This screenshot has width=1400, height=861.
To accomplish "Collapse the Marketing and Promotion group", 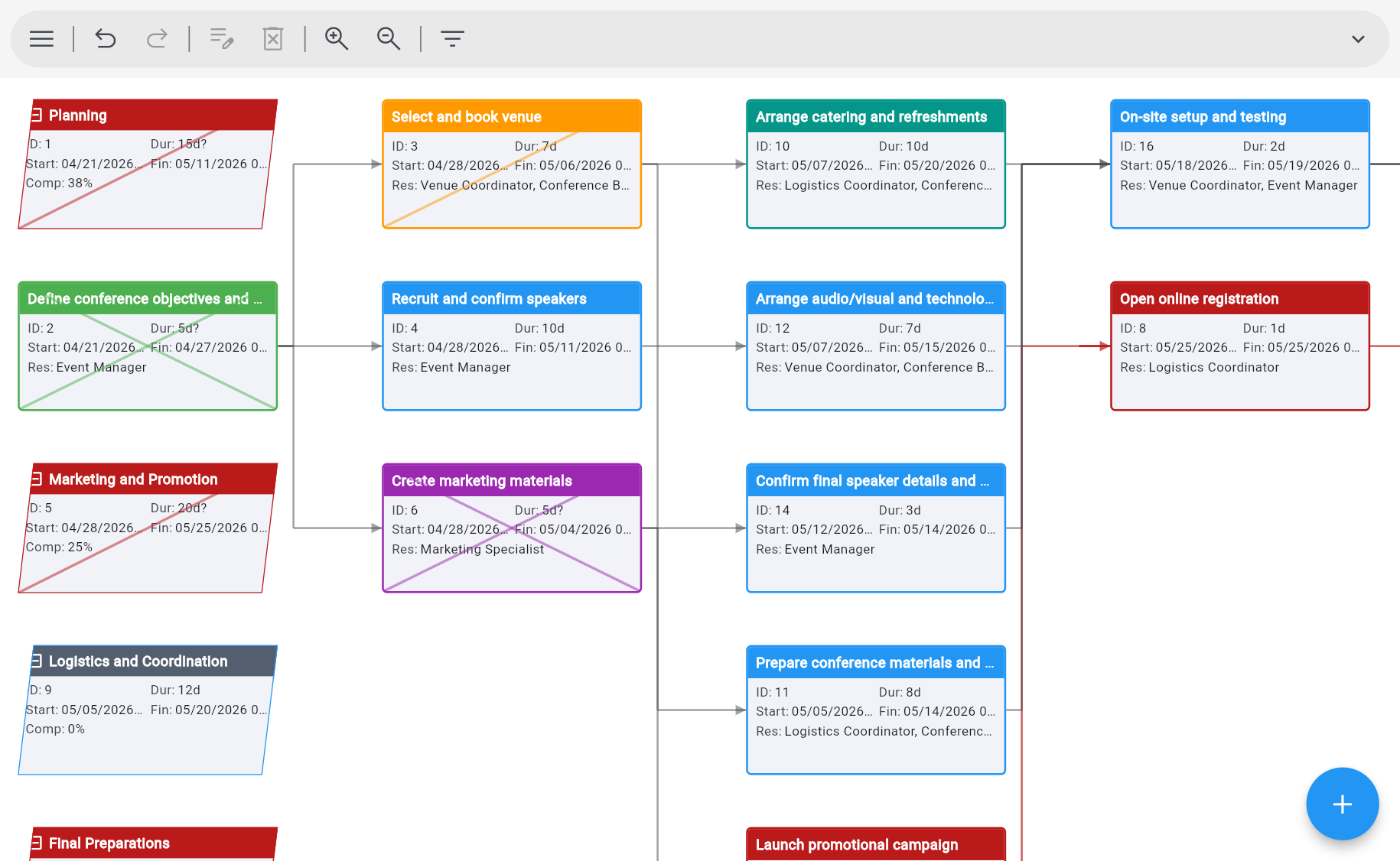I will (36, 479).
